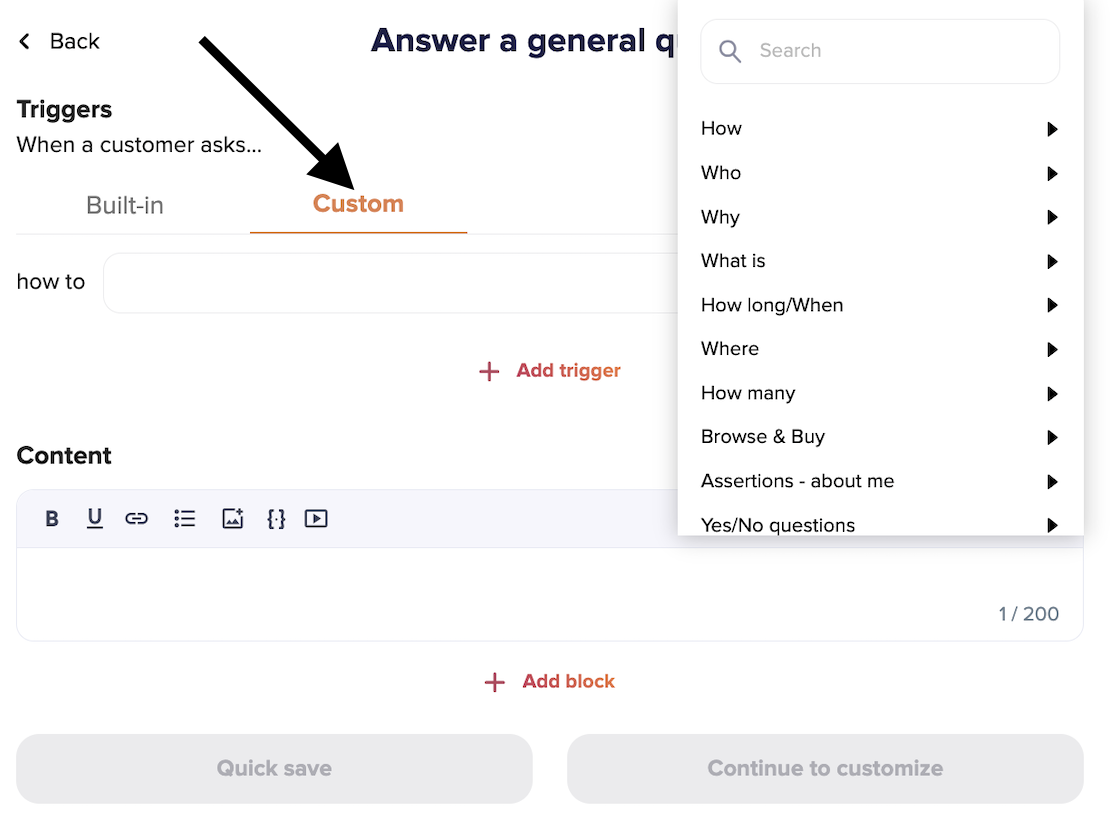
Task: Insert a hyperlink in content block
Action: (x=137, y=519)
